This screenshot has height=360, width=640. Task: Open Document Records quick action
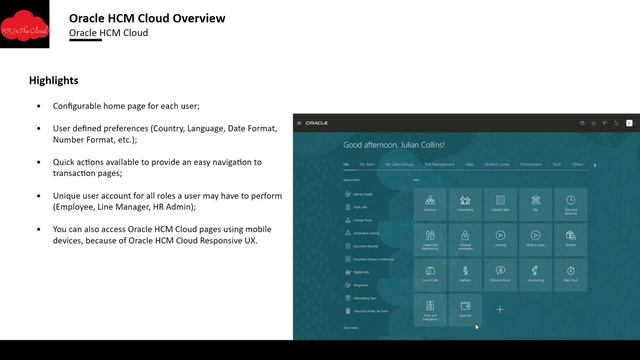(362, 246)
